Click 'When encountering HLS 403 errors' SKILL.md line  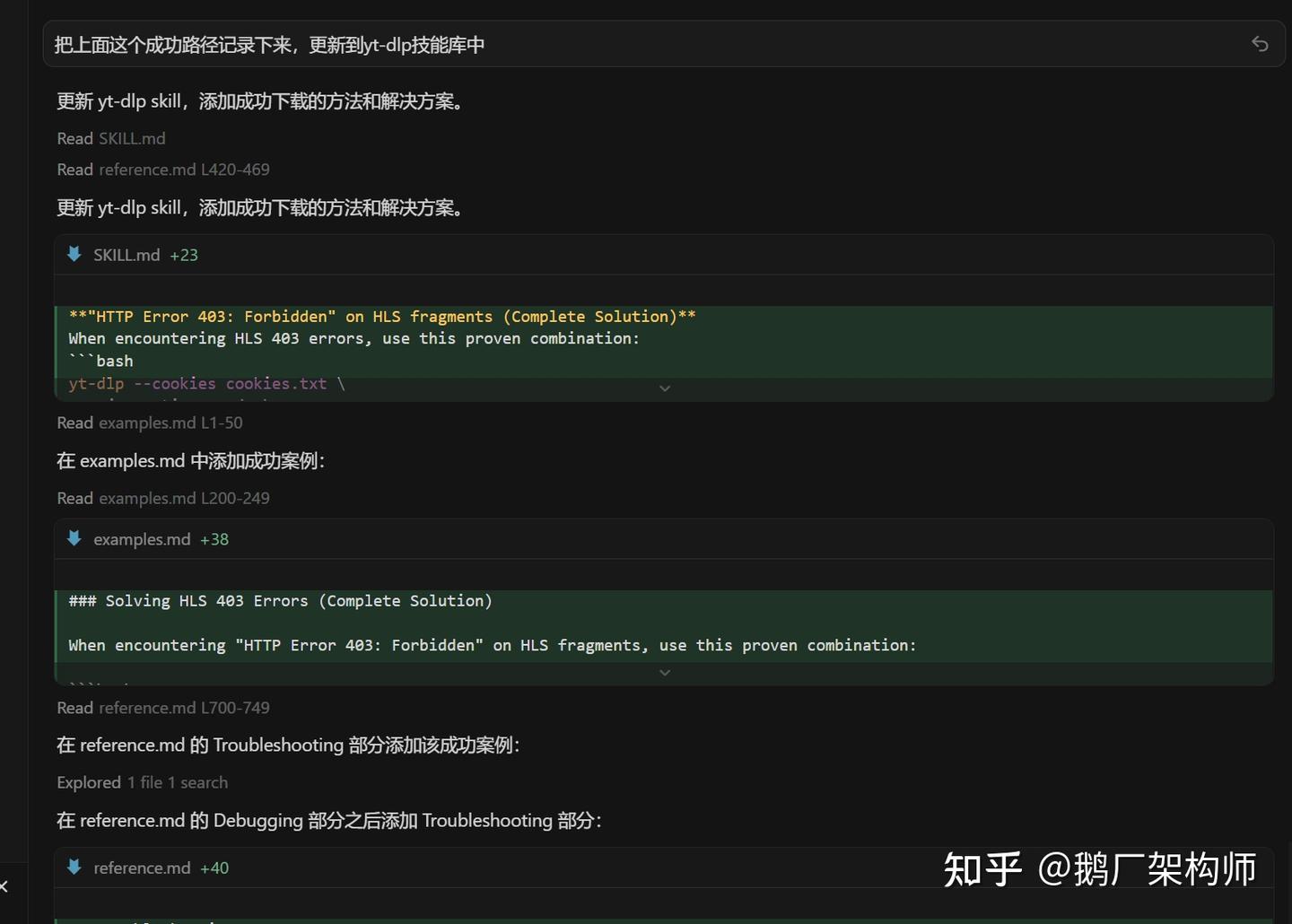[354, 338]
